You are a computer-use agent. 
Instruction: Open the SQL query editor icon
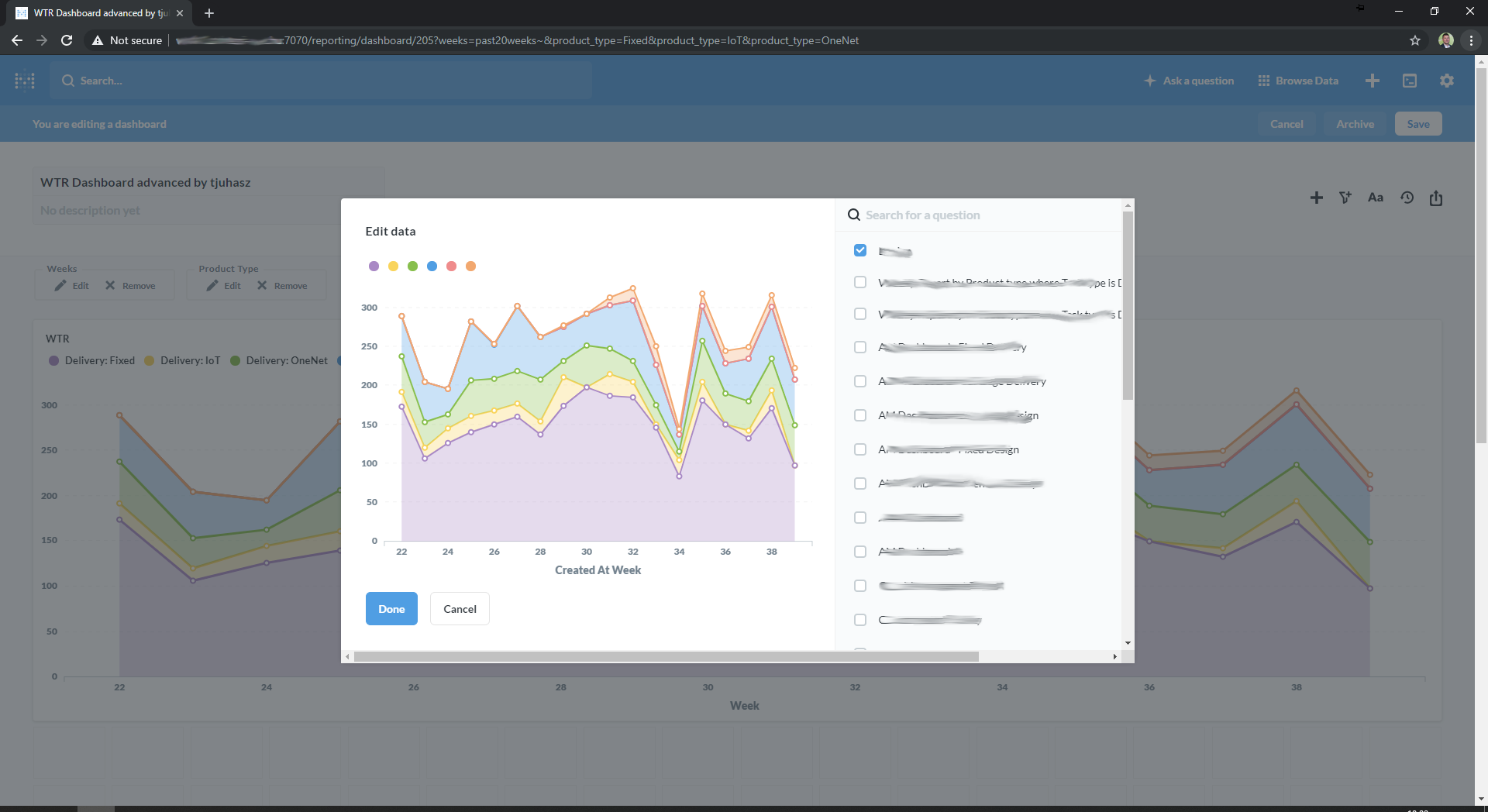tap(1409, 81)
